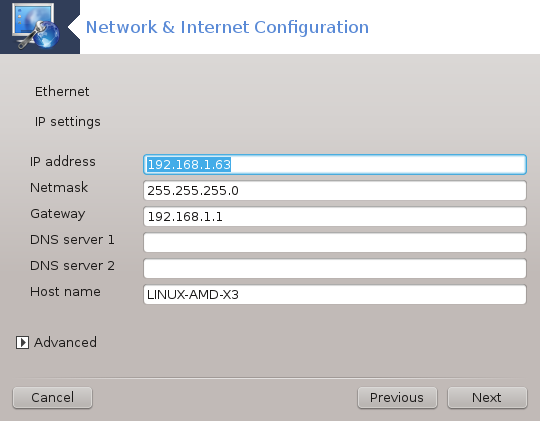Click the empty DNS server 2 field
Screen dimensions: 540x421
point(335,268)
